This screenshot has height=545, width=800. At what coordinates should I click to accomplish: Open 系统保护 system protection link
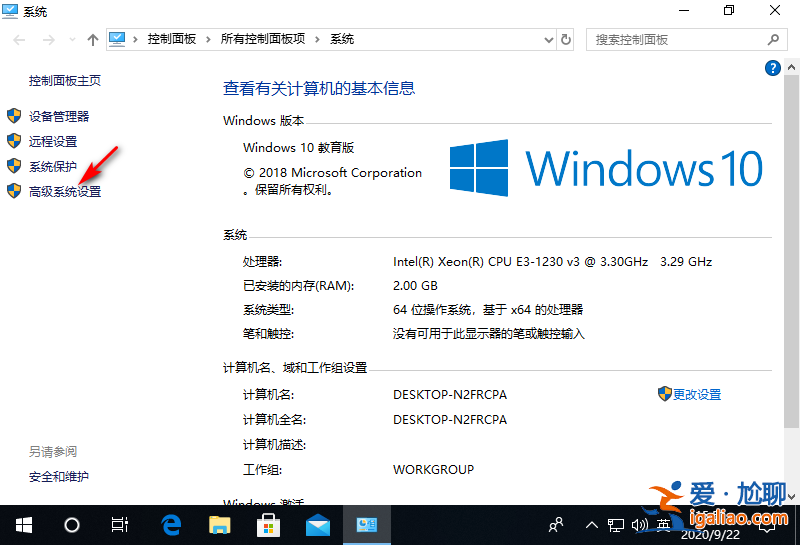(x=53, y=166)
